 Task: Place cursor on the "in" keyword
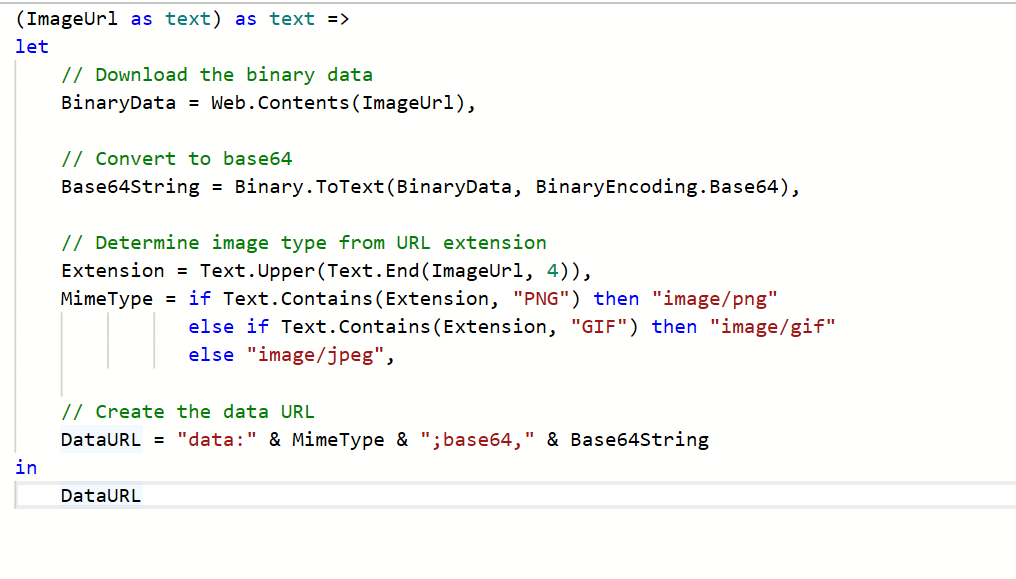[x=26, y=468]
